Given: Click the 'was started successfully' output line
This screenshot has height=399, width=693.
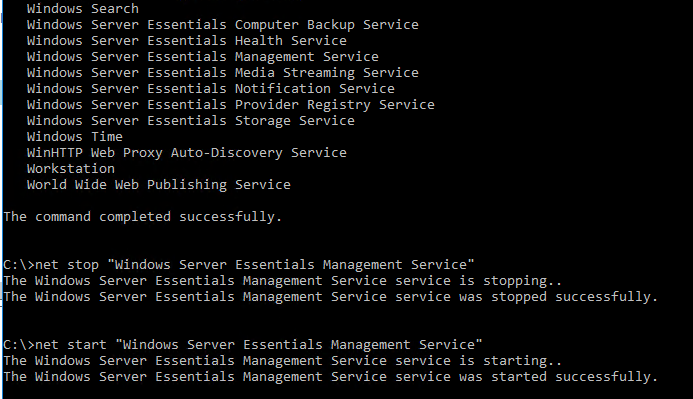Looking at the screenshot, I should (x=331, y=376).
